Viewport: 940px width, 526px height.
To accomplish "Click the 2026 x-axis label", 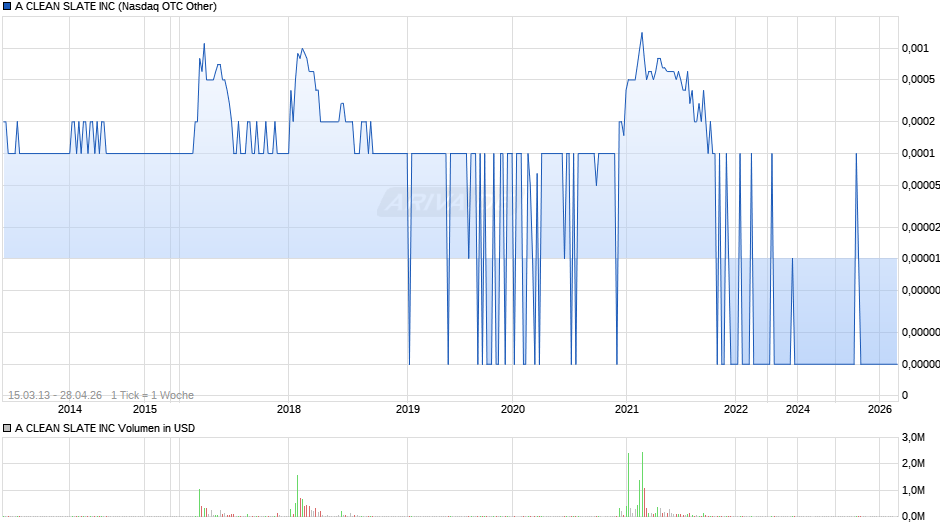I will [x=879, y=409].
